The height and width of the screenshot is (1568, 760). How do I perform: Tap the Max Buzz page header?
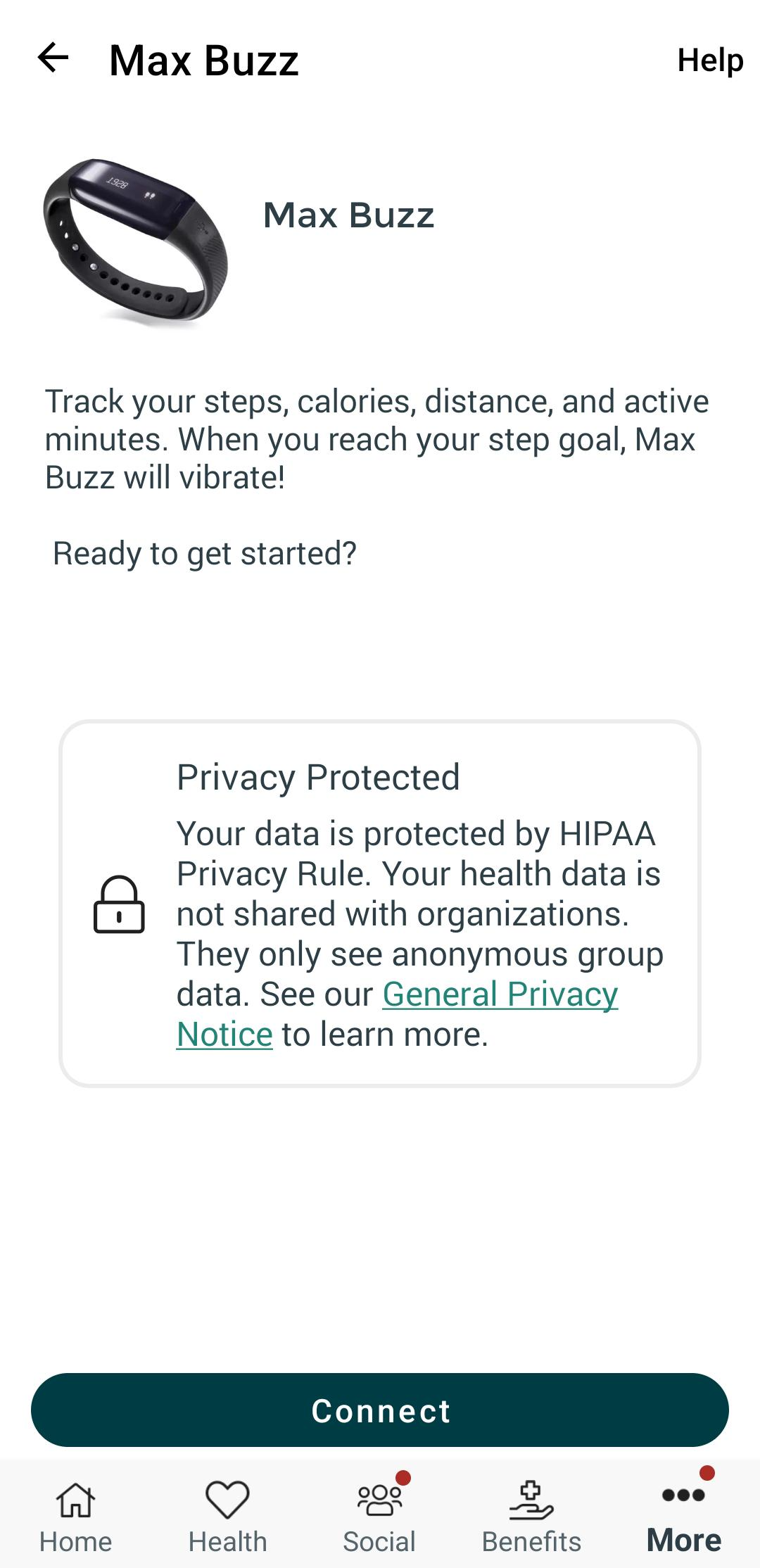point(204,61)
